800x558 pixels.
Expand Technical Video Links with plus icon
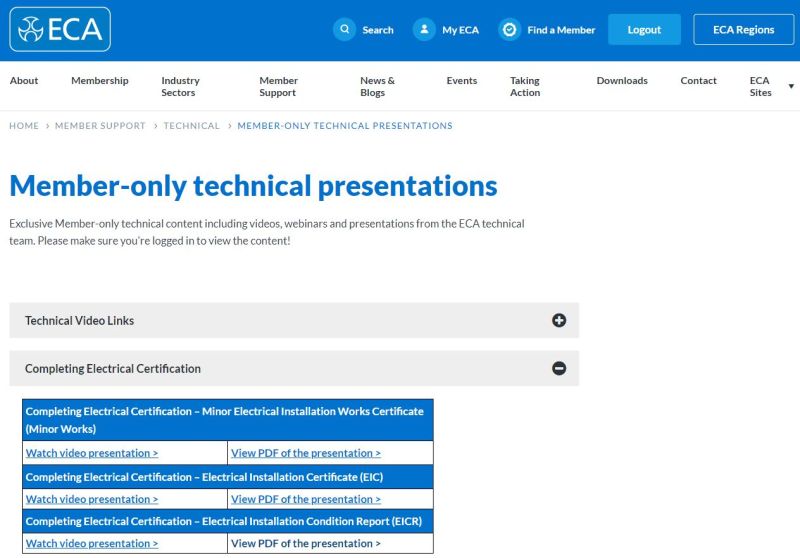coord(559,320)
